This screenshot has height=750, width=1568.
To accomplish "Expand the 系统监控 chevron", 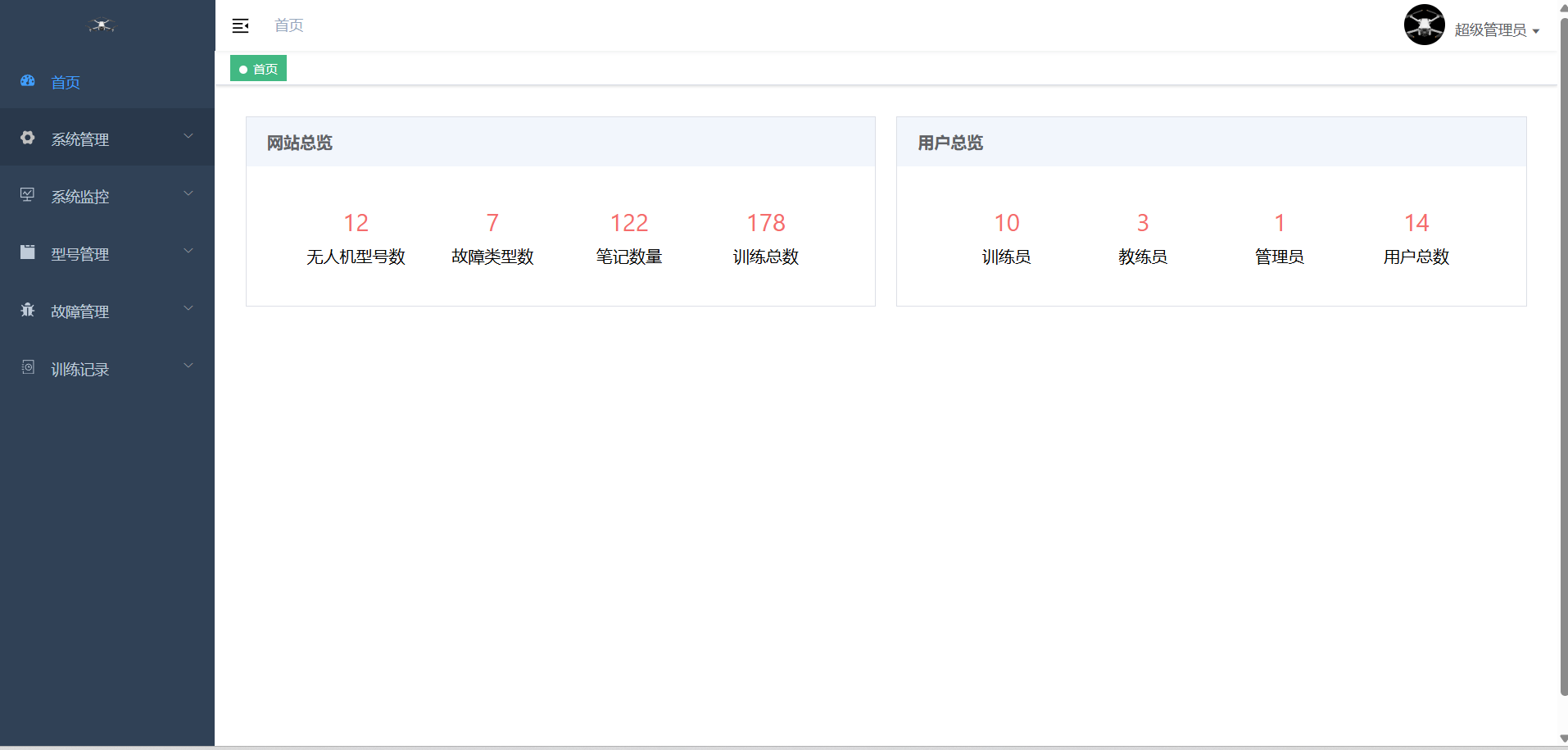I will click(188, 194).
